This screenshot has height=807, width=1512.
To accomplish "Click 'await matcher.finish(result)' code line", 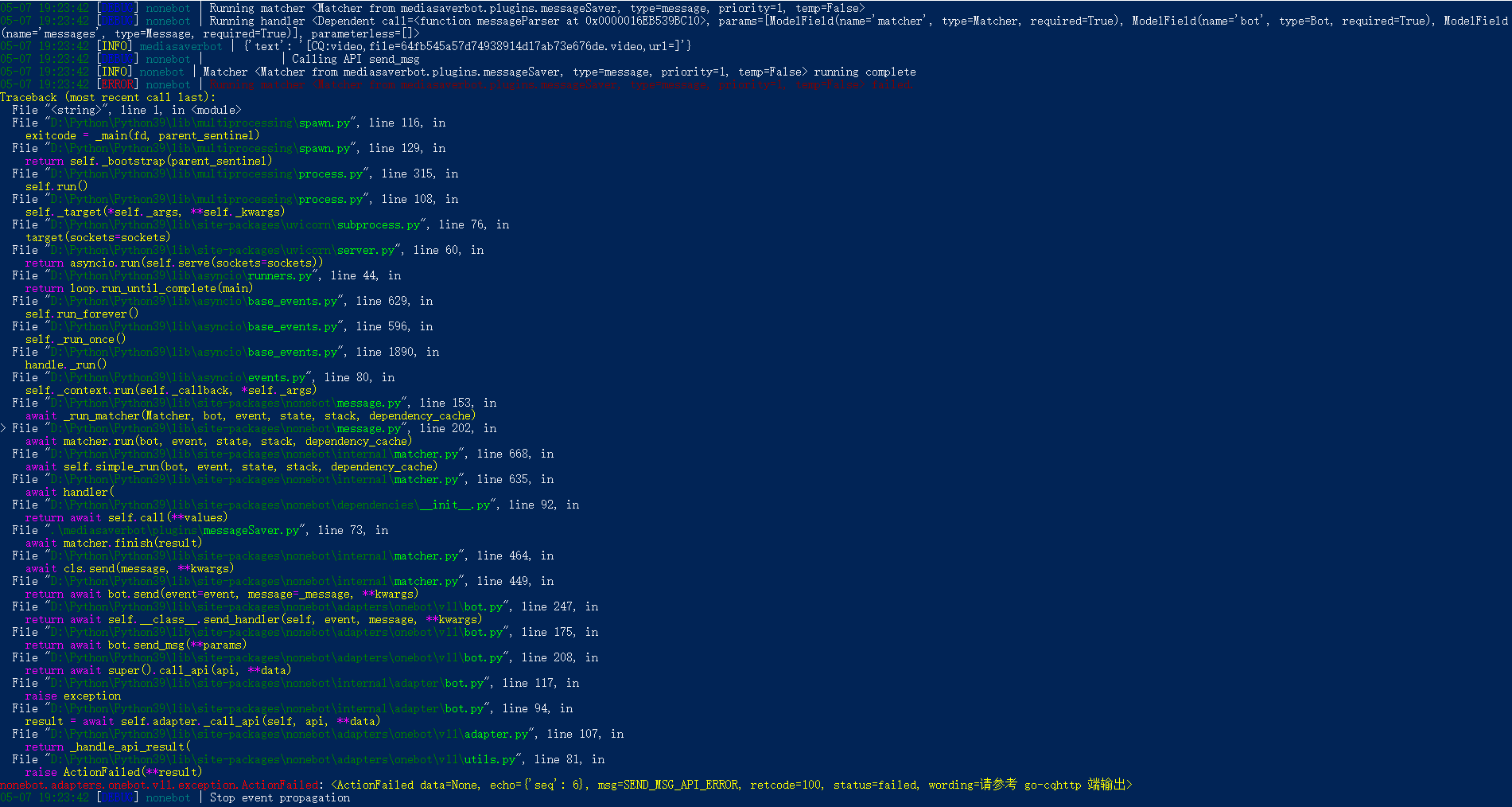I will [114, 543].
